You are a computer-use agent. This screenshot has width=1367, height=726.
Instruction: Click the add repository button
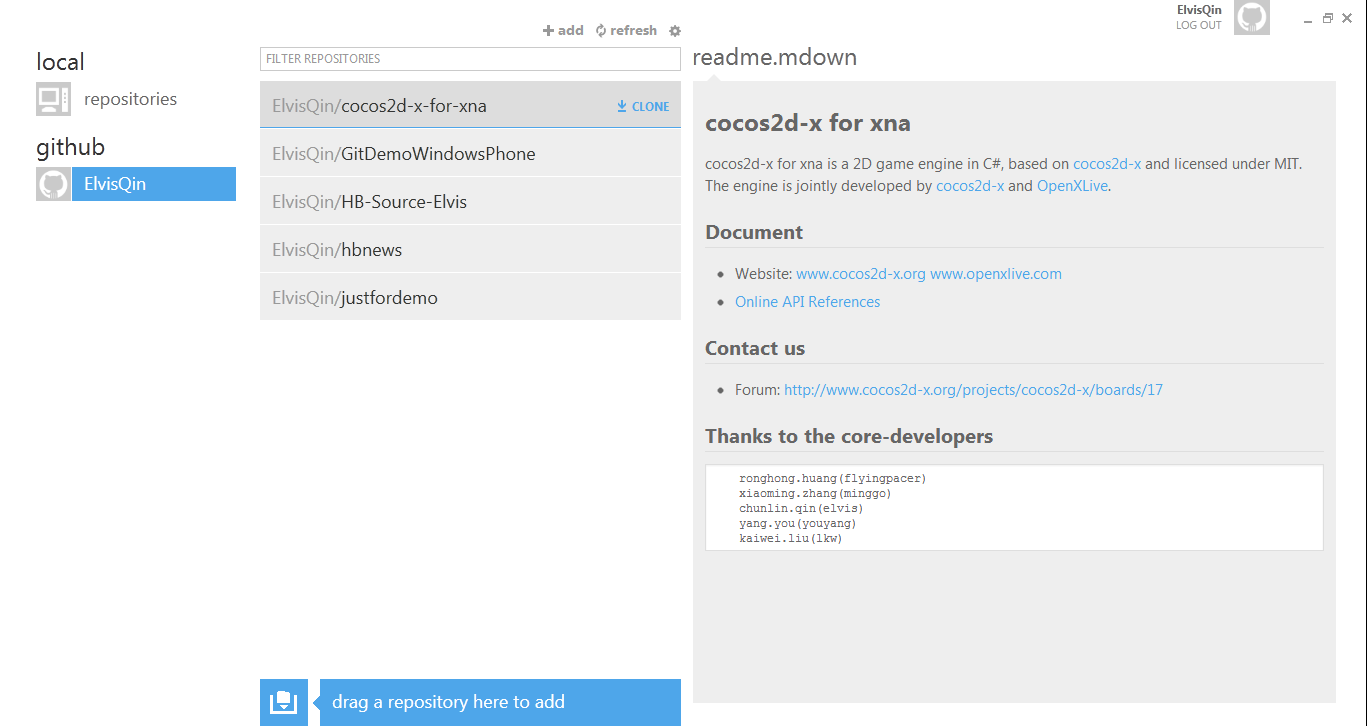563,31
